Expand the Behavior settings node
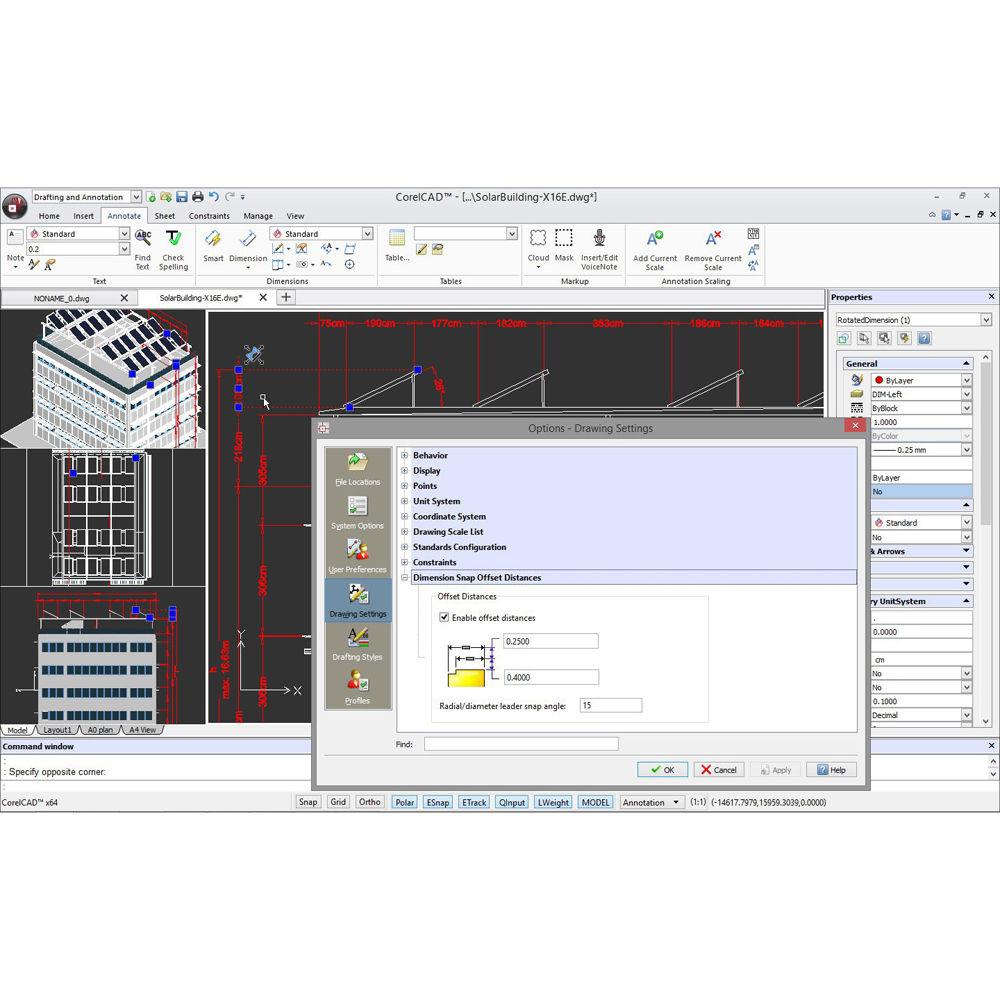This screenshot has height=1000, width=1000. point(405,456)
